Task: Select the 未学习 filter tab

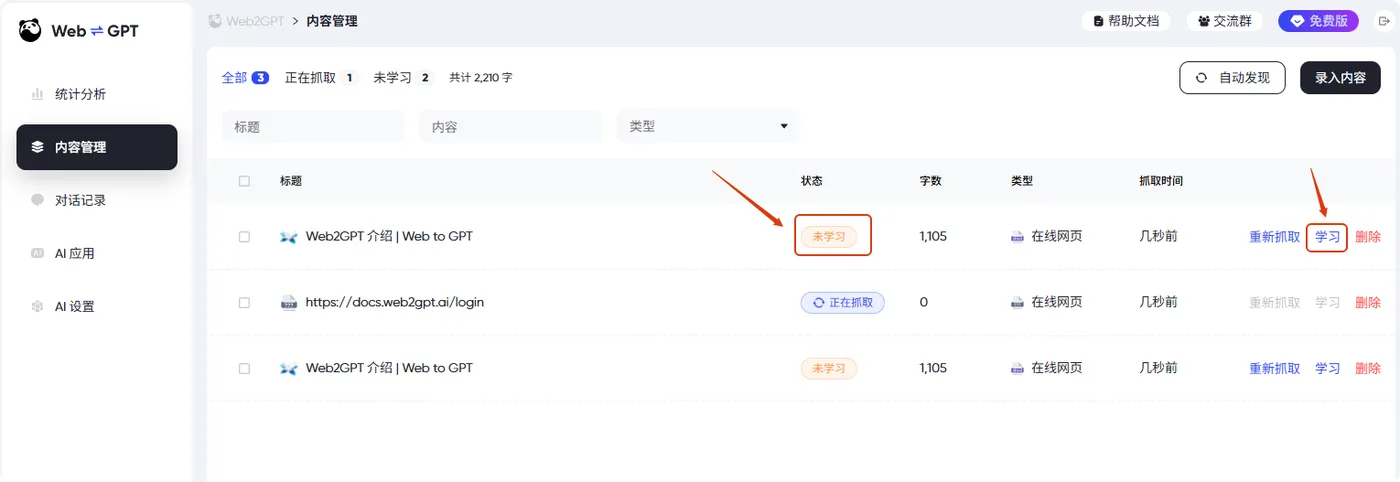Action: tap(403, 77)
